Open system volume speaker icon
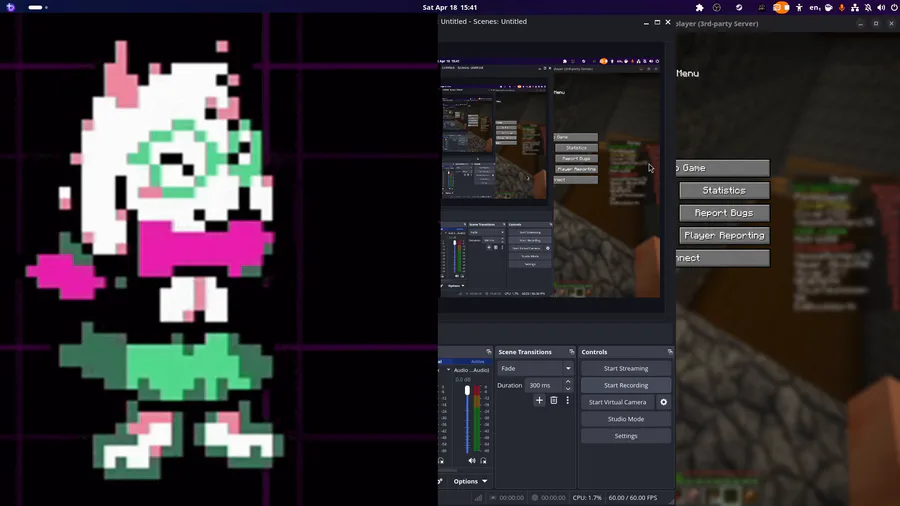The height and width of the screenshot is (506, 900). point(881,7)
